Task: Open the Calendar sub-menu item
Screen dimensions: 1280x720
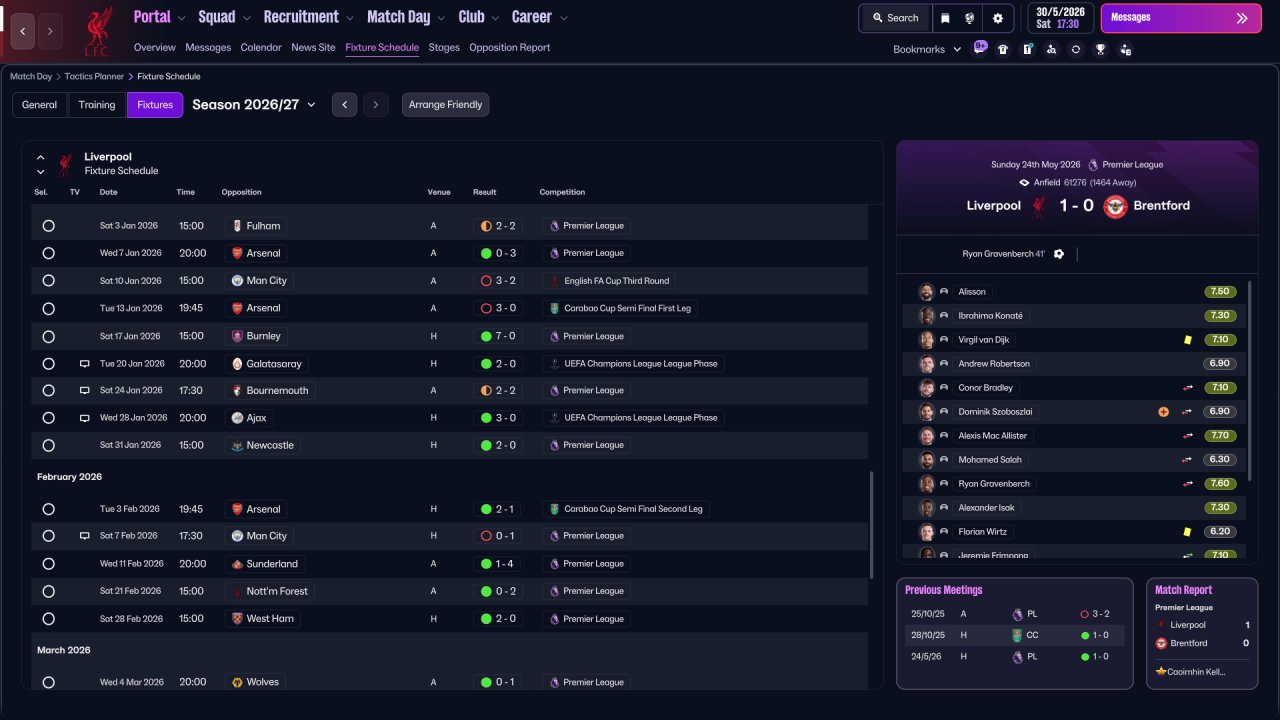Action: click(261, 48)
